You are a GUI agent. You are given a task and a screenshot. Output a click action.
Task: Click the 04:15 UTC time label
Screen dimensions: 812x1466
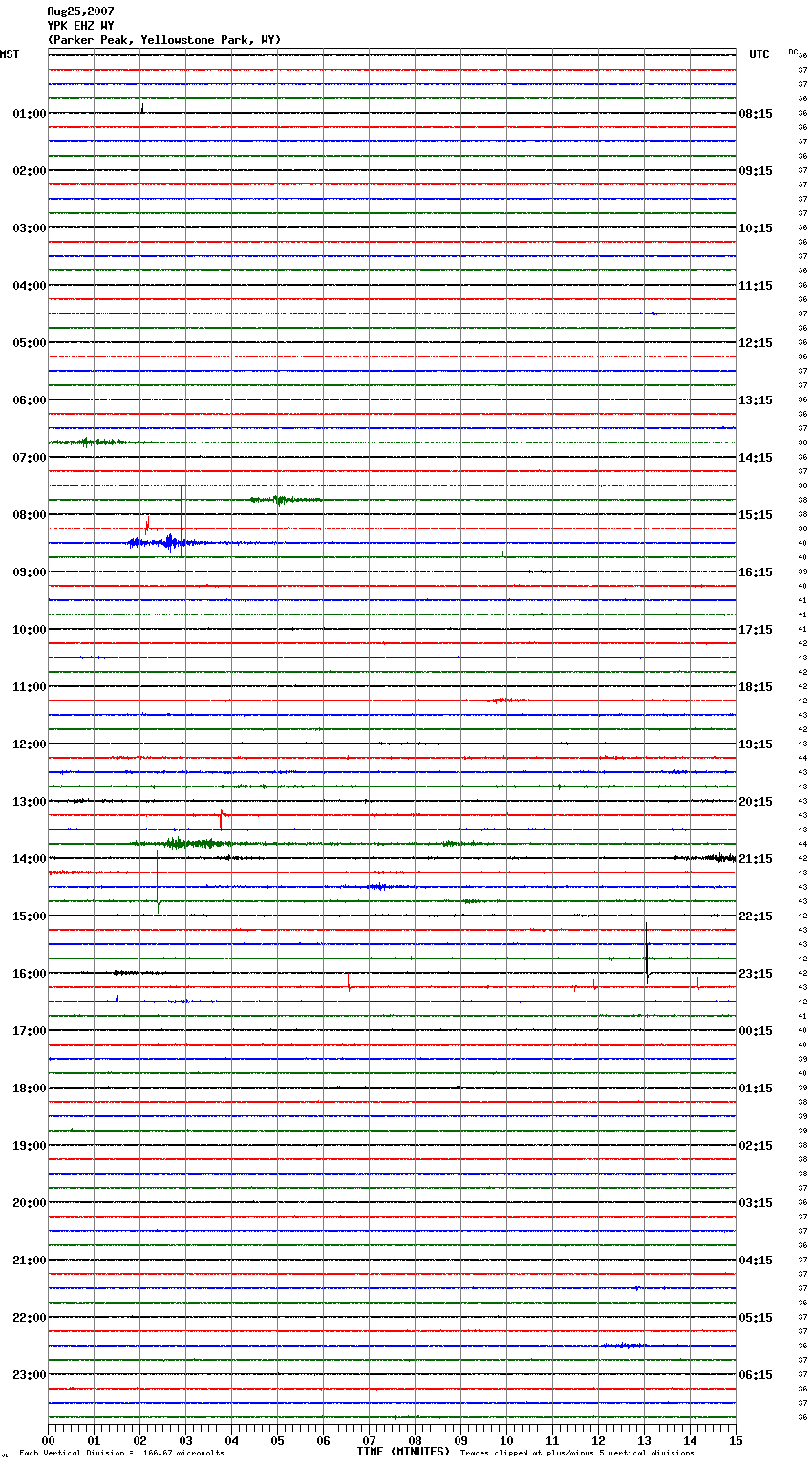[756, 1261]
